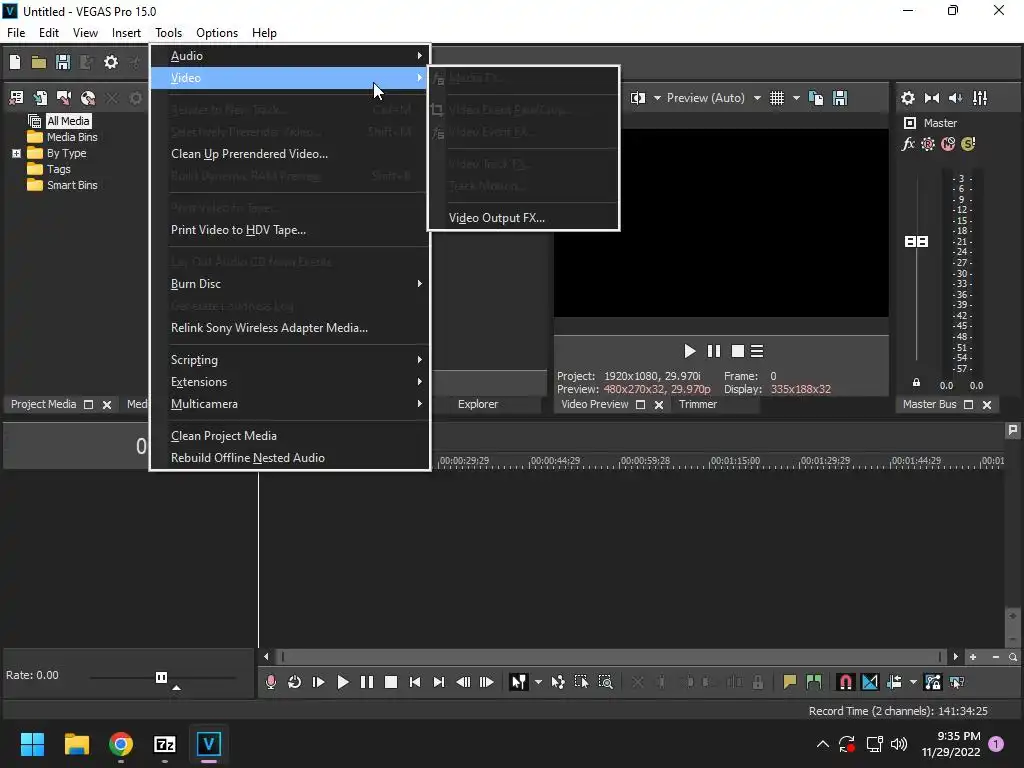The width and height of the screenshot is (1024, 768).
Task: Click the Envelope Edit Tool icon
Action: (558, 682)
